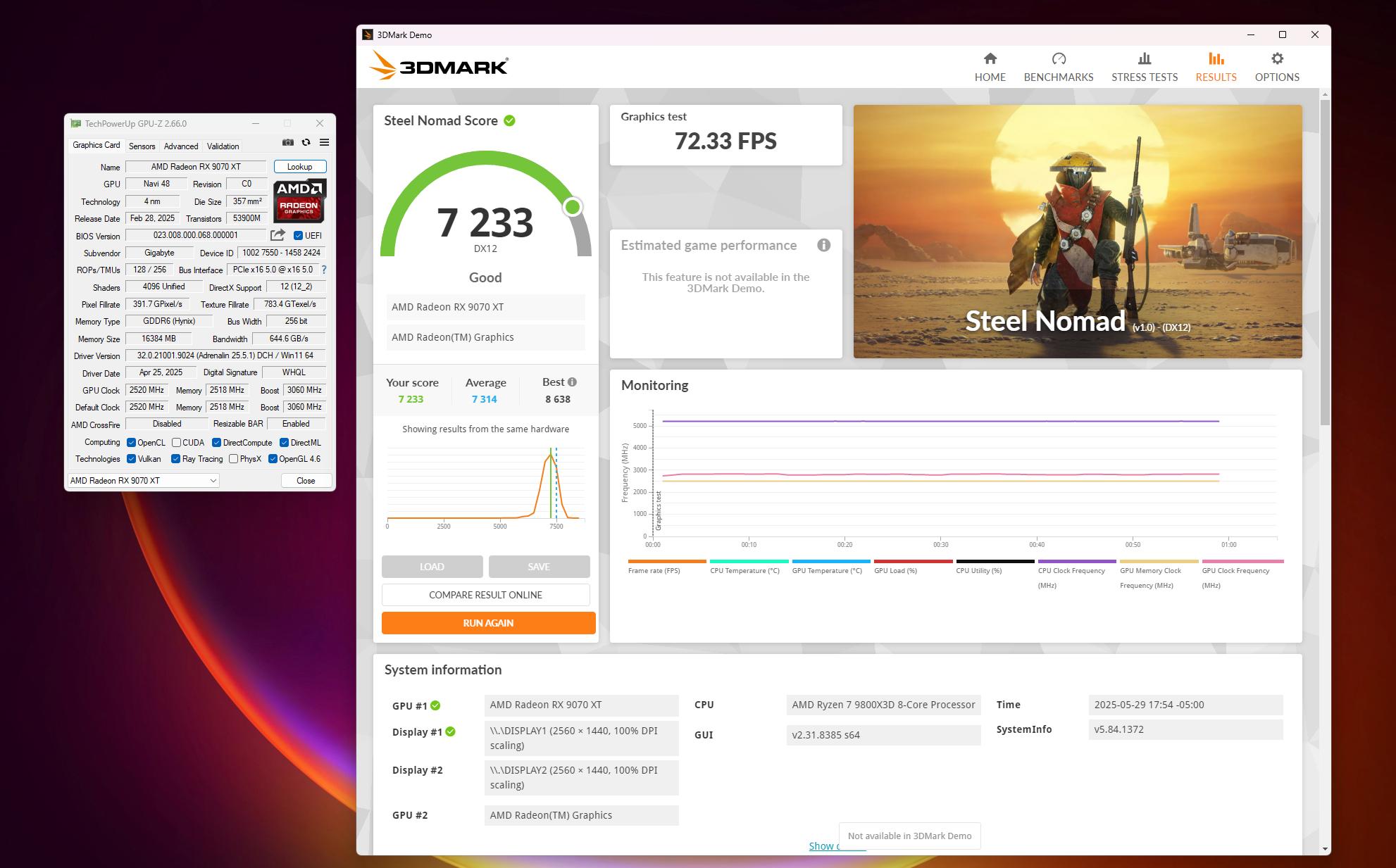Click the GPU #2 AMD Radeon(TM) Graphics field
The height and width of the screenshot is (868, 1396).
(x=581, y=815)
